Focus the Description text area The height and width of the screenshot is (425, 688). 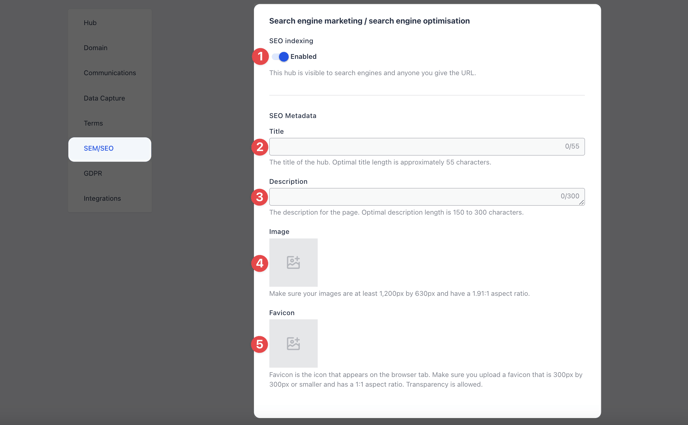[x=426, y=196]
